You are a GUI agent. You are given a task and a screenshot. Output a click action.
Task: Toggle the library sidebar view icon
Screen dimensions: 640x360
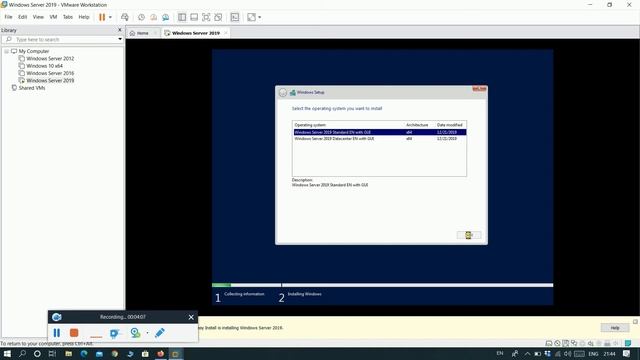(x=182, y=17)
